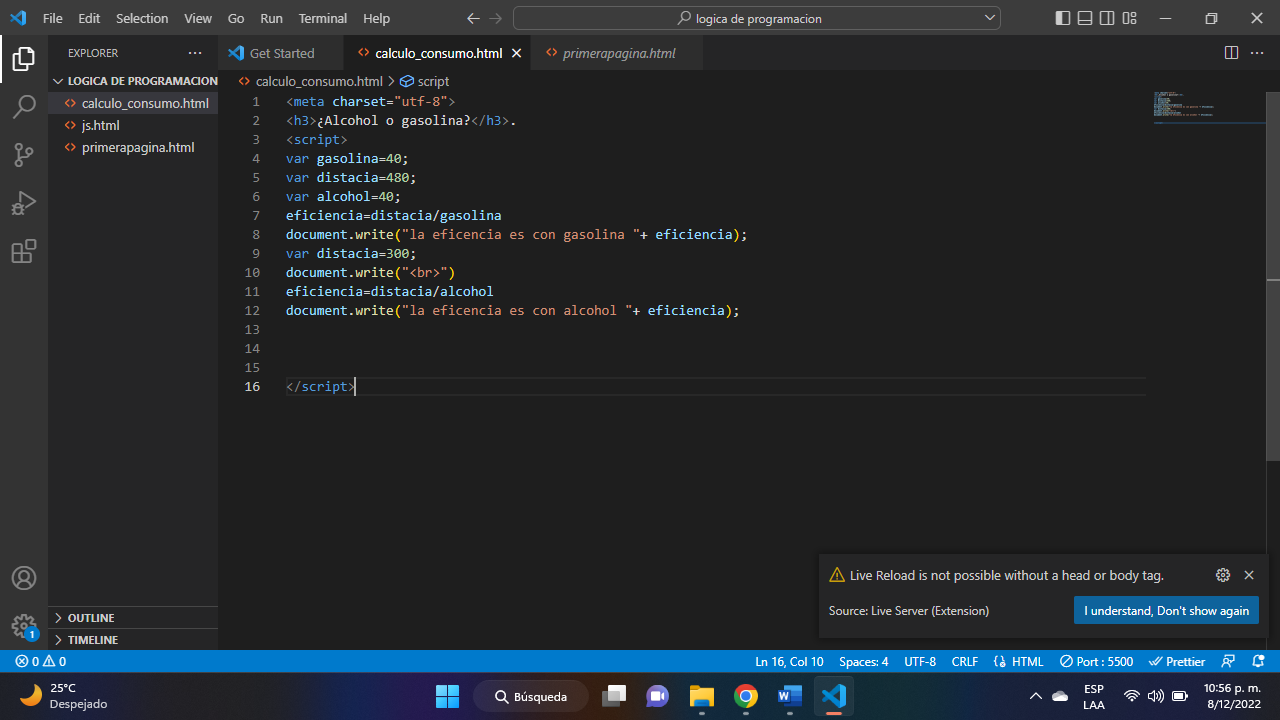Collapse the LOGICA DE PROGRAMACION folder section

[133, 81]
